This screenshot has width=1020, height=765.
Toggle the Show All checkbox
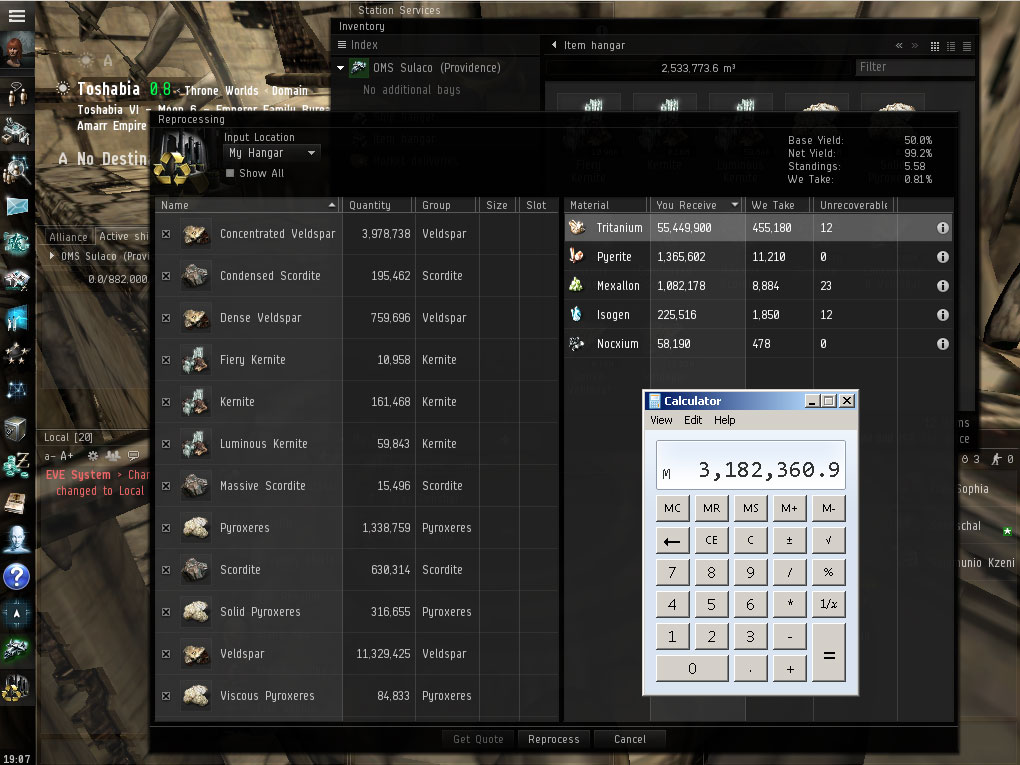[230, 173]
